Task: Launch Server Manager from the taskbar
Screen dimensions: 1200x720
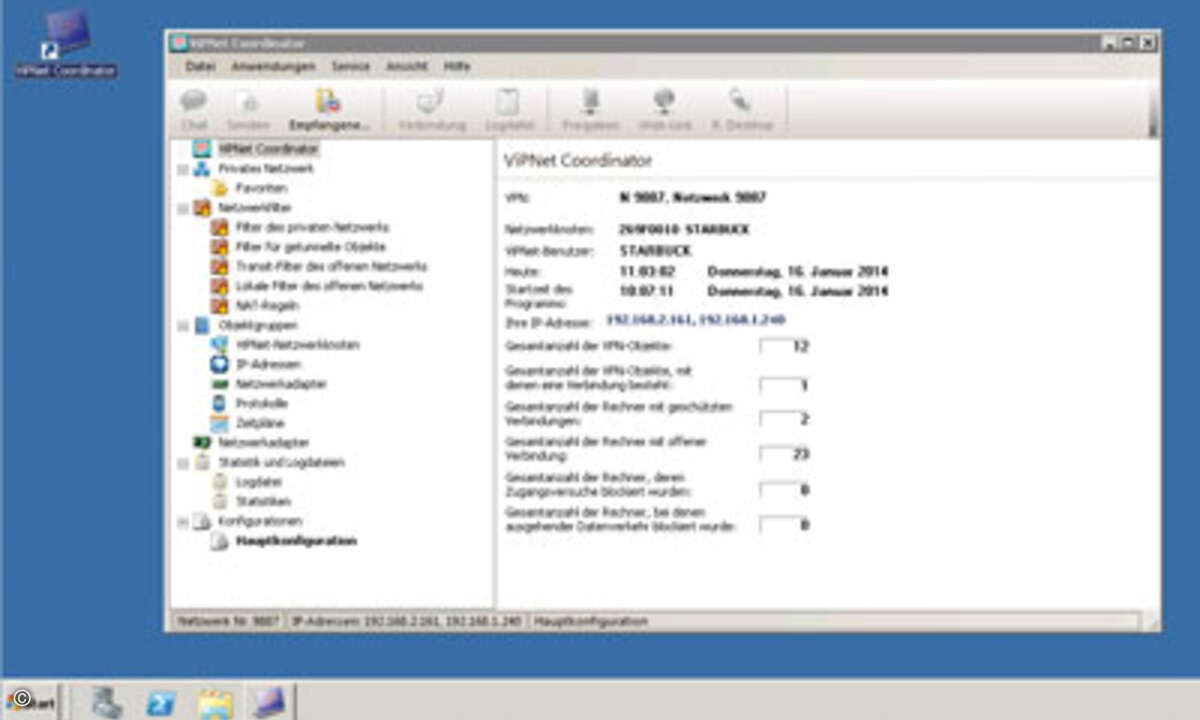Action: pyautogui.click(x=107, y=702)
